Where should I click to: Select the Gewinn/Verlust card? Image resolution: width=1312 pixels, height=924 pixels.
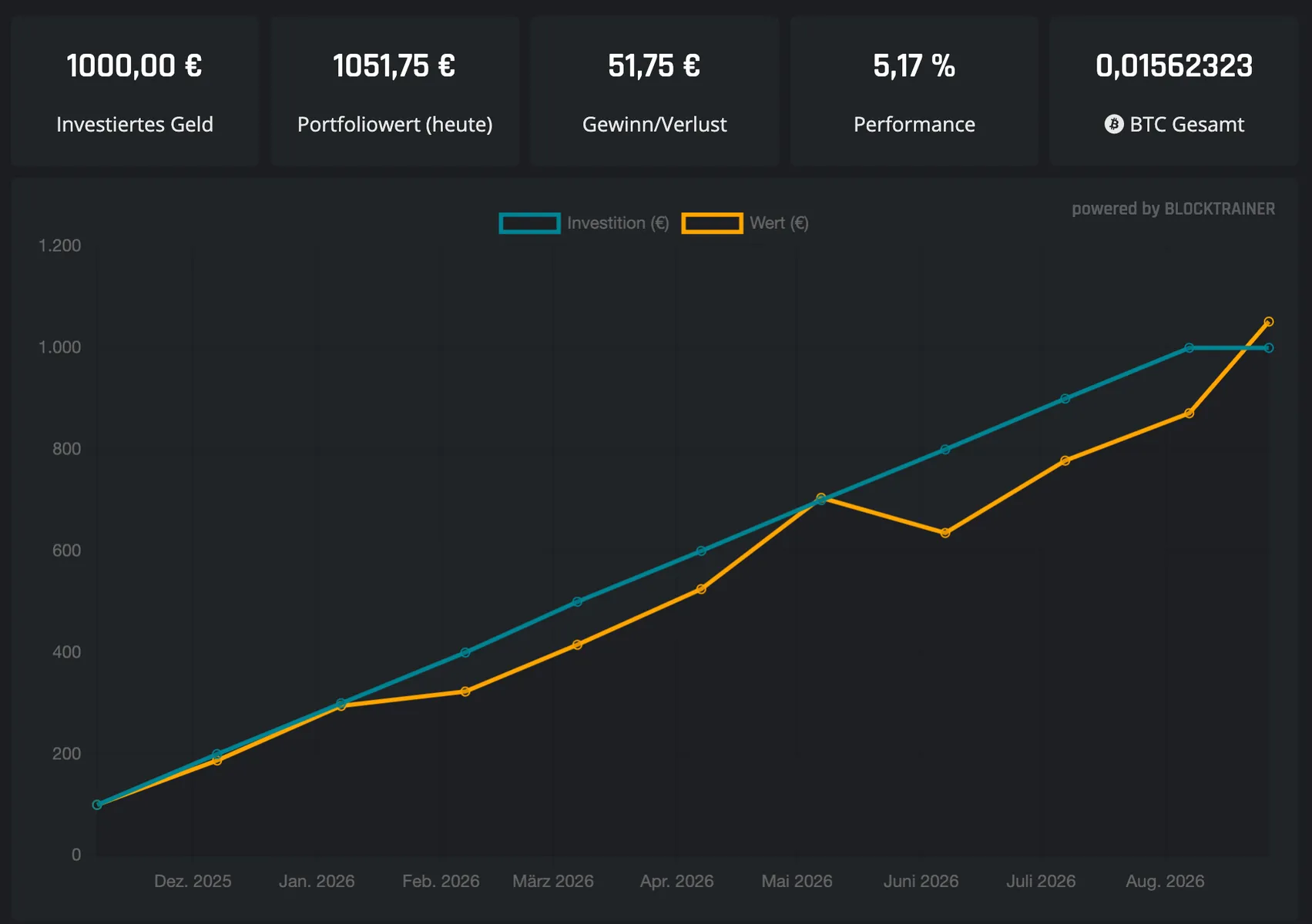(654, 91)
